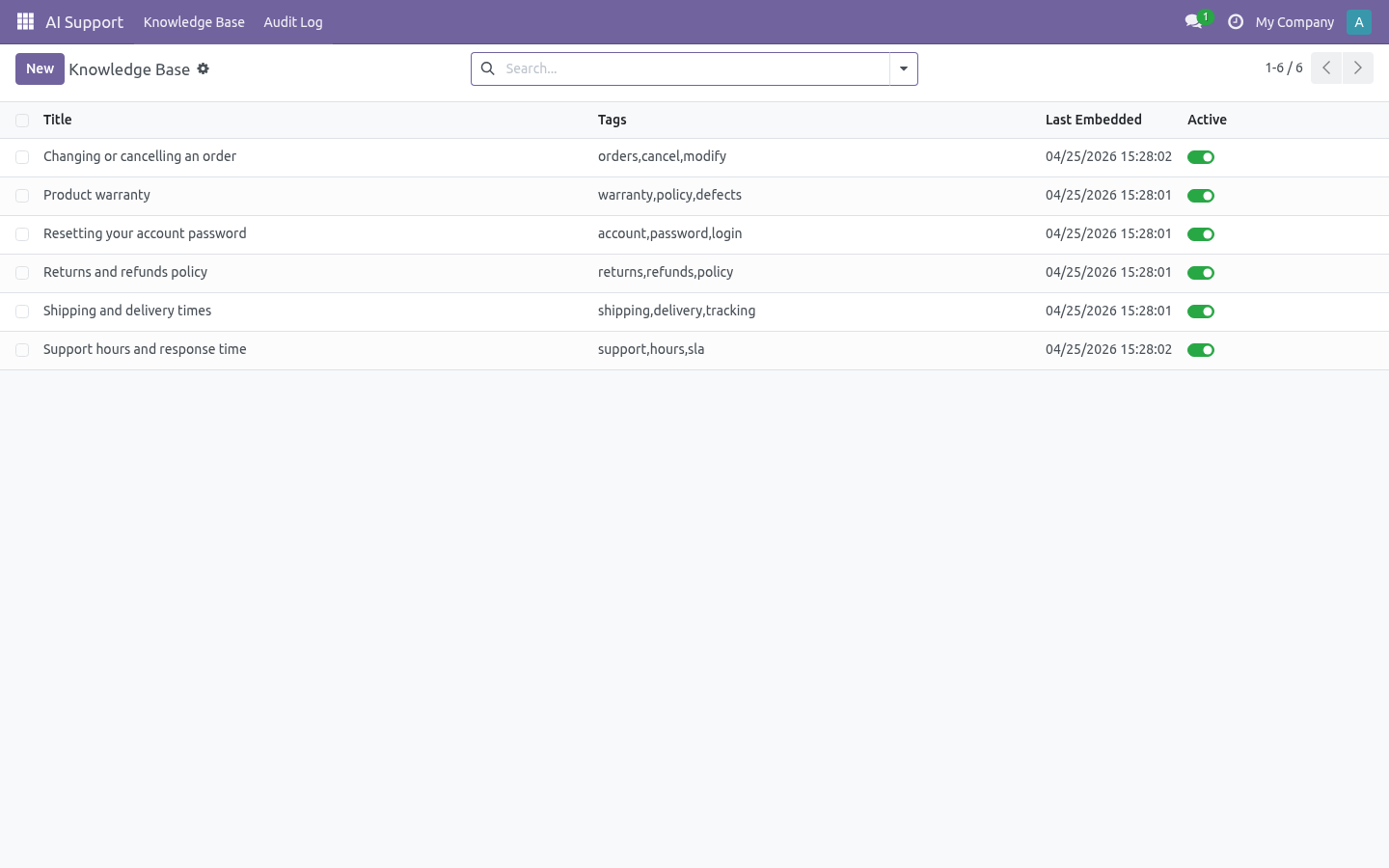Click the support,hours,sla tags cell
Image resolution: width=1389 pixels, height=868 pixels.
651,349
